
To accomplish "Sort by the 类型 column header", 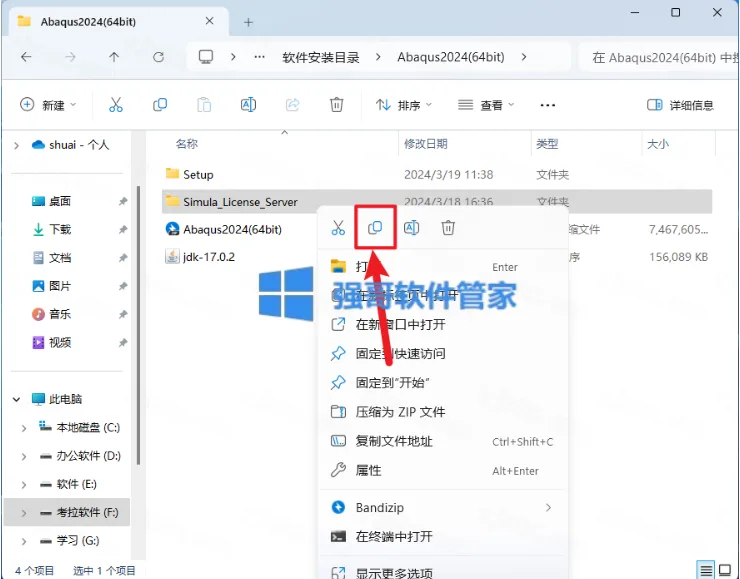I will [x=547, y=144].
